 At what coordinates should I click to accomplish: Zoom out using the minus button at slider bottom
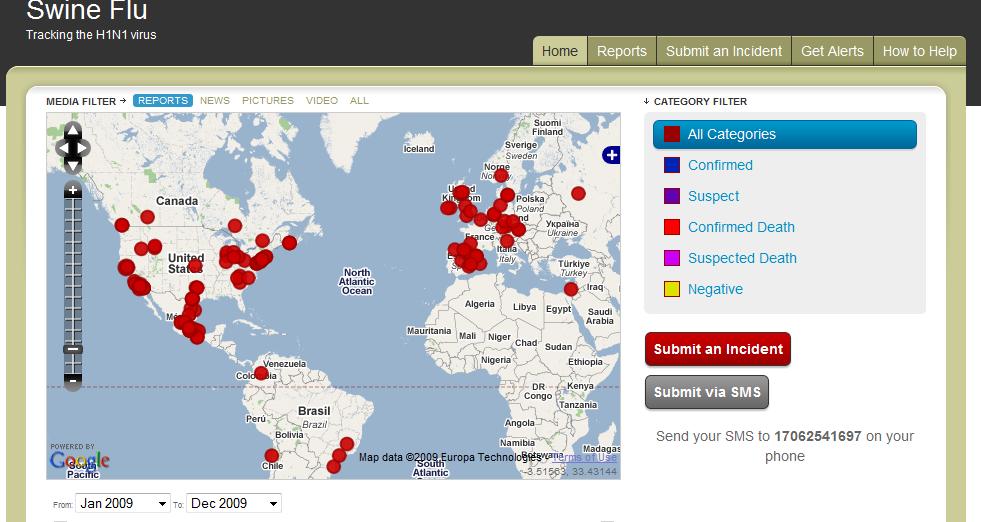tap(73, 381)
